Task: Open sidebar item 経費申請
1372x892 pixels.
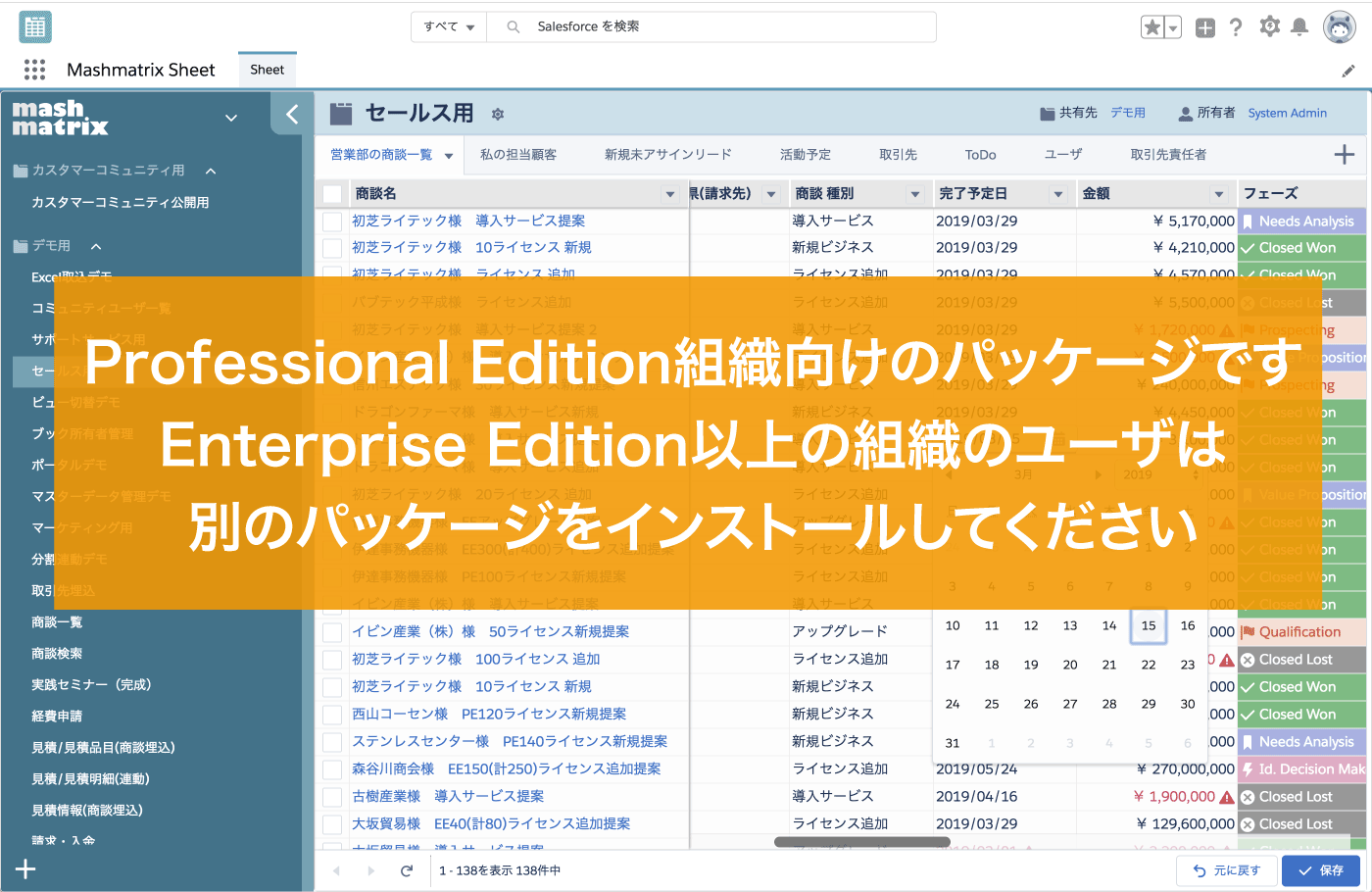Action: pyautogui.click(x=57, y=717)
